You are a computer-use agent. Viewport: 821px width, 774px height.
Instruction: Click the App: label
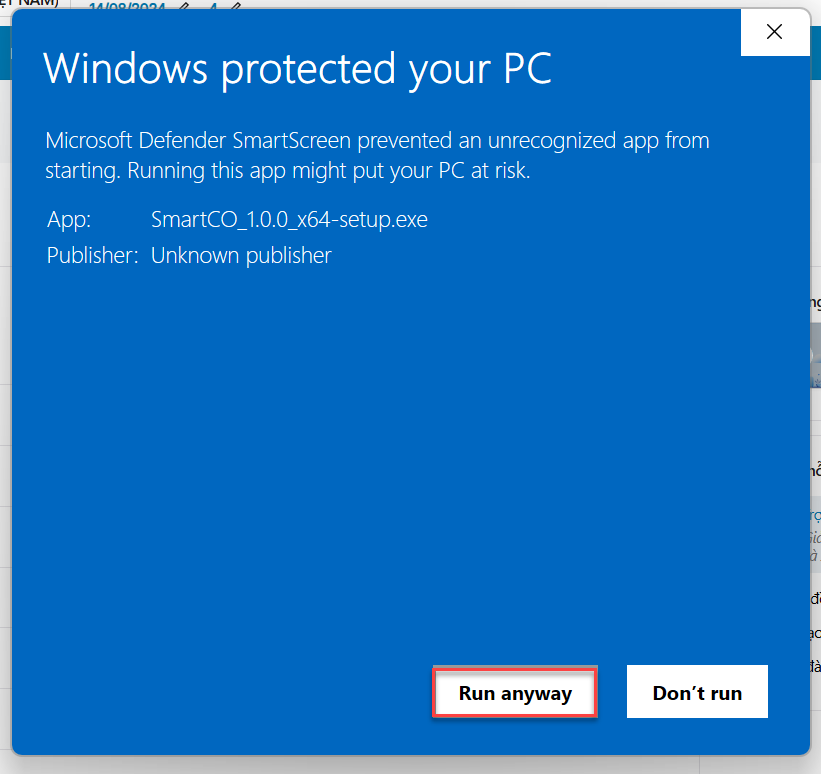coord(69,219)
